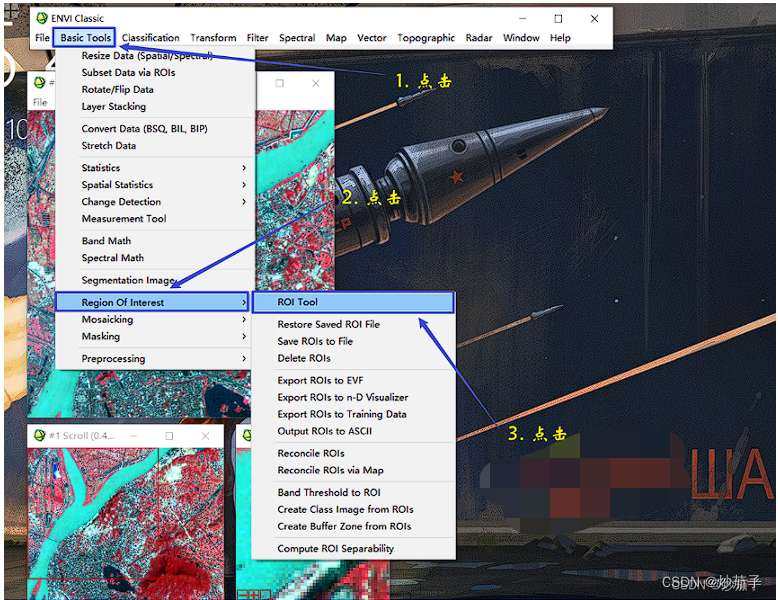This screenshot has height=600, width=778.
Task: Select Stretch Data
Action: (x=155, y=145)
